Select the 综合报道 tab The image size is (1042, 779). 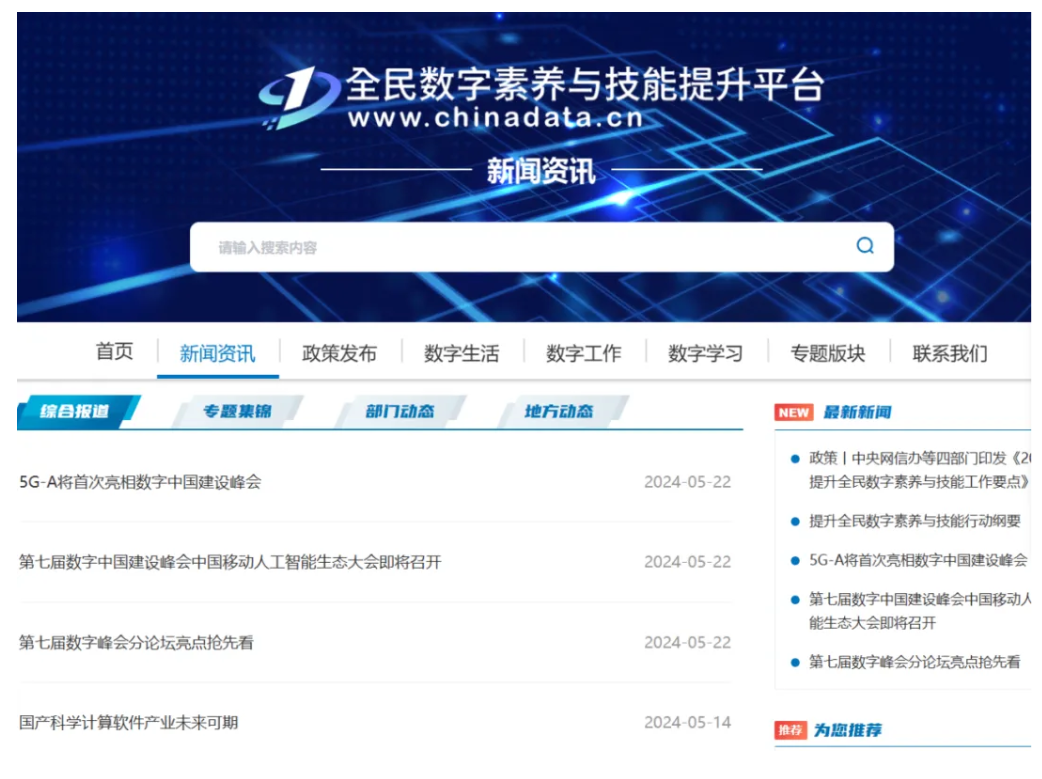75,411
